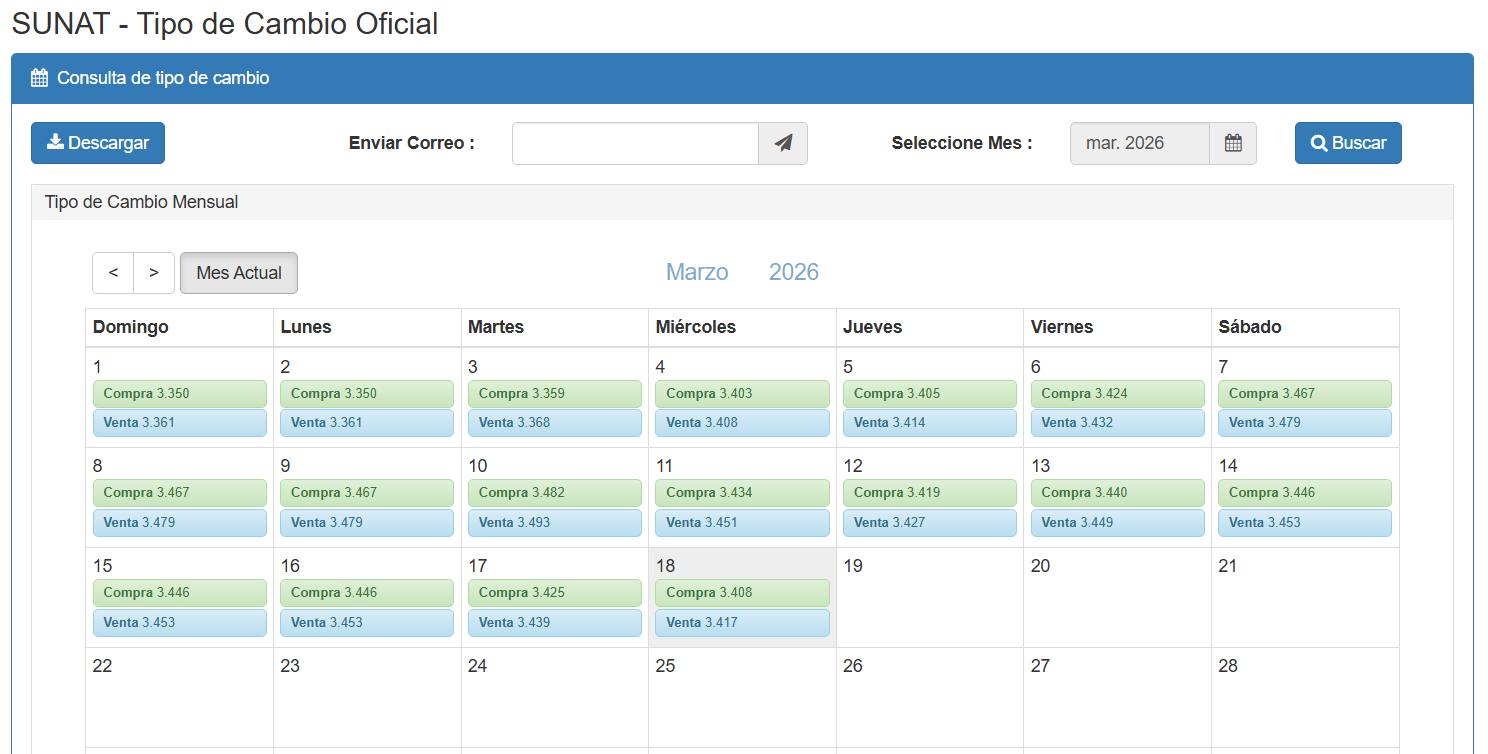The image size is (1488, 754).
Task: Go to next month arrow
Action: click(154, 273)
